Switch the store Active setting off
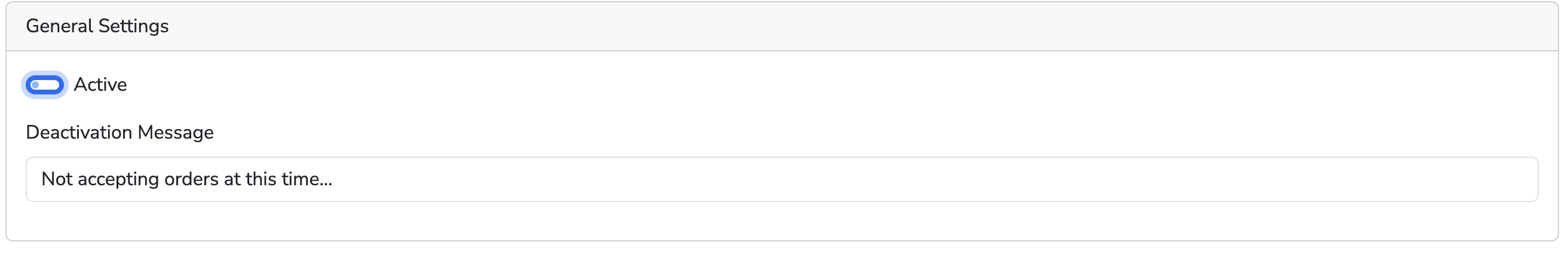Screen dimensions: 1568x254 point(44,85)
